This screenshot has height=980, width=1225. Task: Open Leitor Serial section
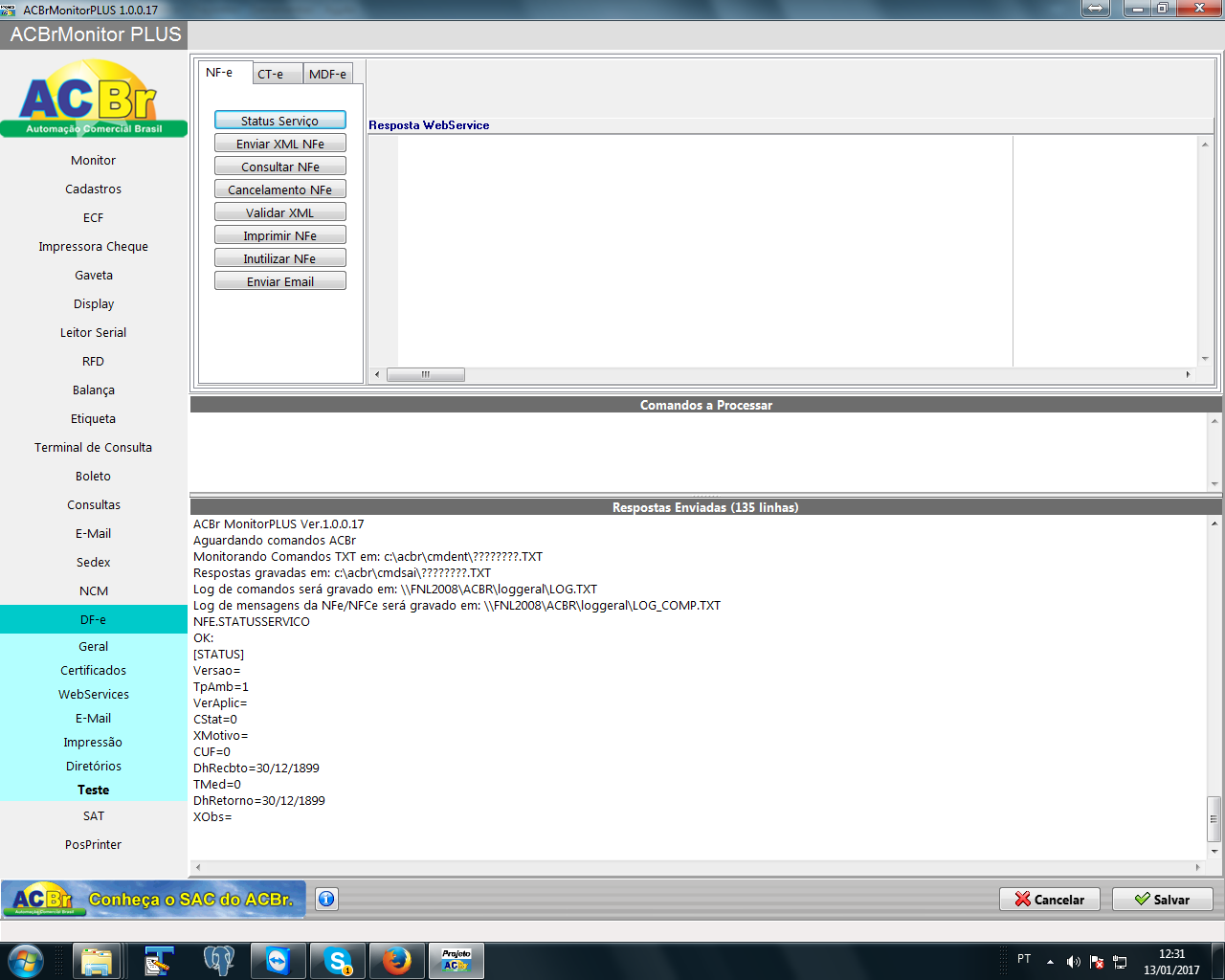point(94,332)
